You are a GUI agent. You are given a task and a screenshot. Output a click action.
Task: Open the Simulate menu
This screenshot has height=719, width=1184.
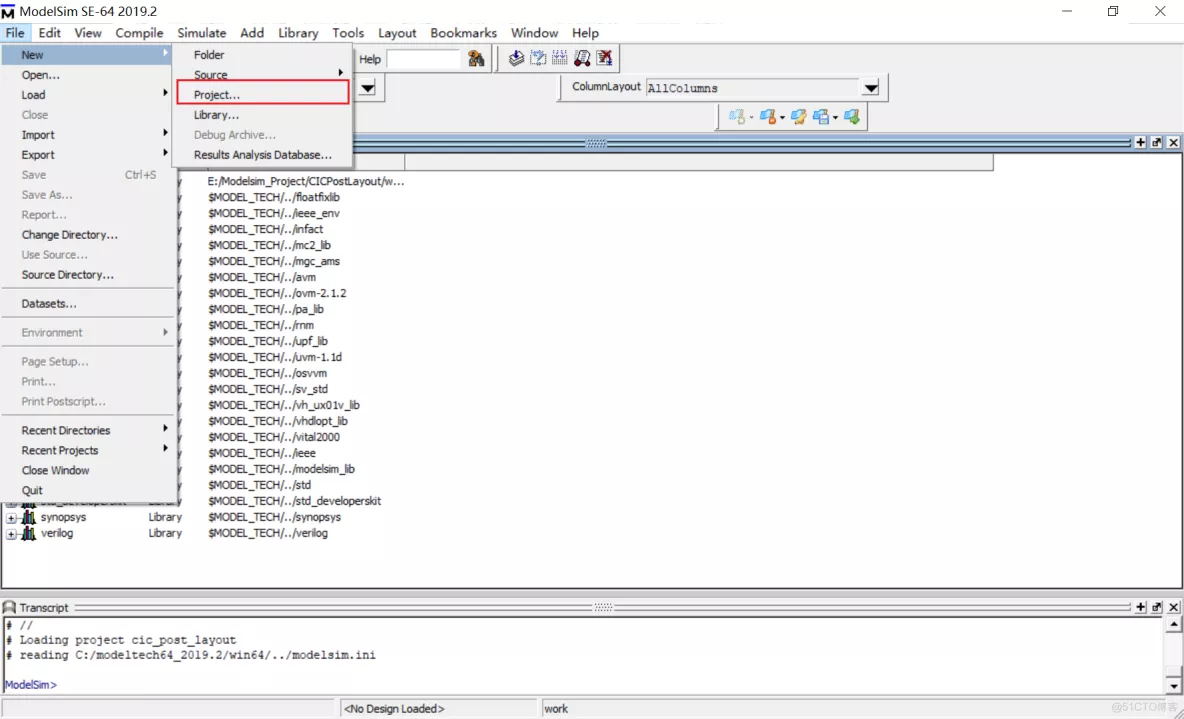pyautogui.click(x=202, y=32)
